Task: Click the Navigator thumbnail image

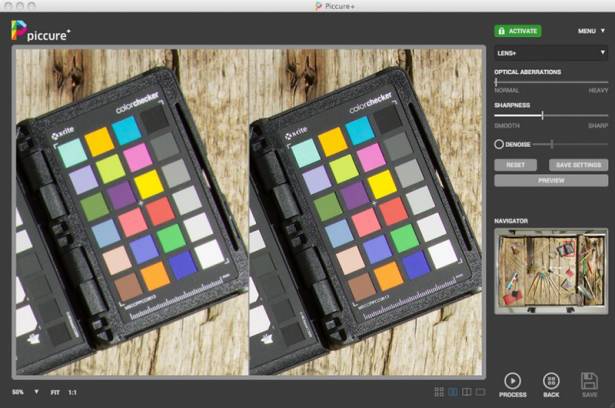Action: (x=551, y=271)
